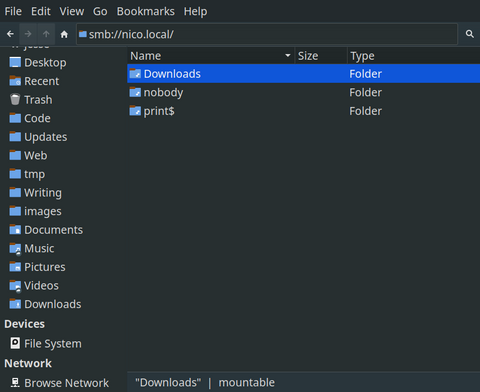Open Code bookmark label
The height and width of the screenshot is (392, 480).
point(37,118)
